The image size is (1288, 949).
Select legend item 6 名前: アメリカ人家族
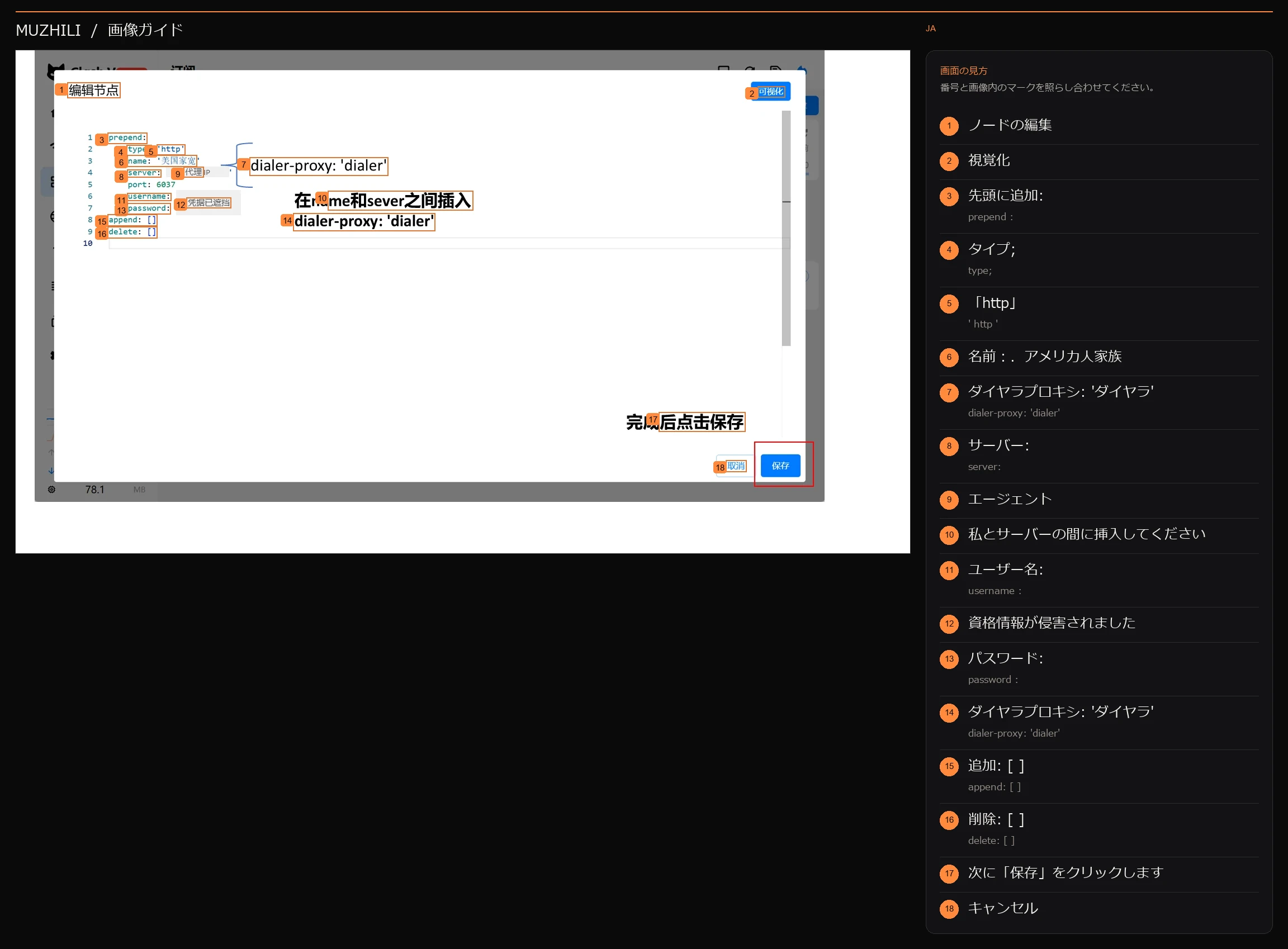1099,357
